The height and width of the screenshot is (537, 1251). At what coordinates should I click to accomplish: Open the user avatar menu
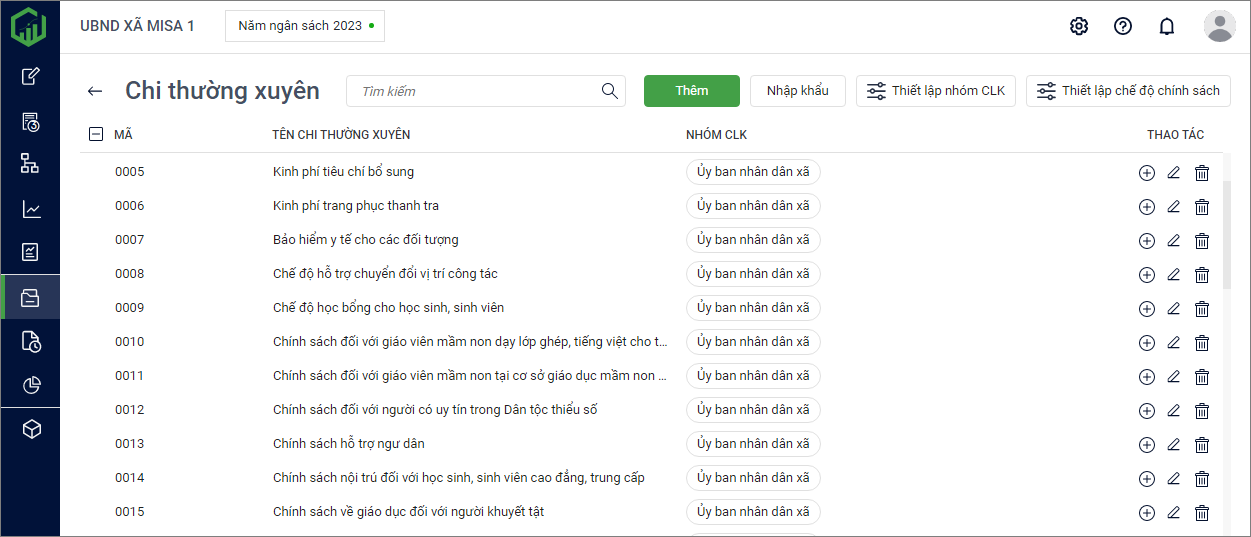pos(1219,26)
